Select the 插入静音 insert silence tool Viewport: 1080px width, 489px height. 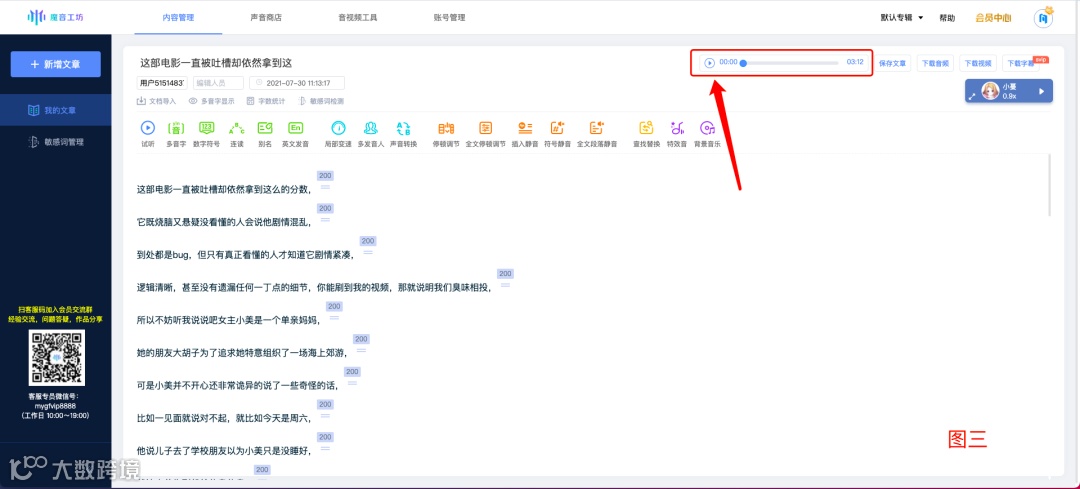pyautogui.click(x=526, y=127)
